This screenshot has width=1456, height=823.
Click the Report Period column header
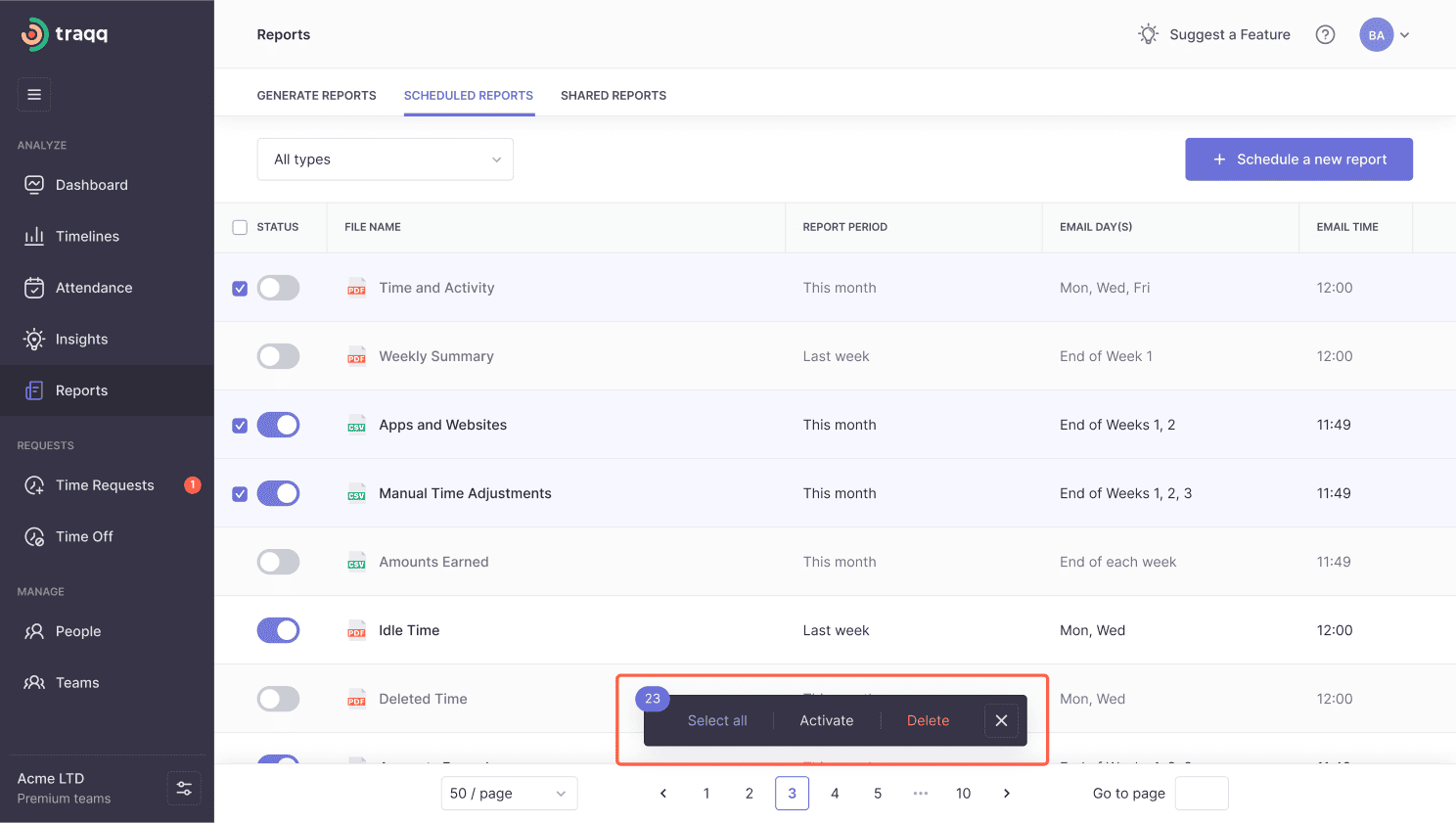(845, 227)
